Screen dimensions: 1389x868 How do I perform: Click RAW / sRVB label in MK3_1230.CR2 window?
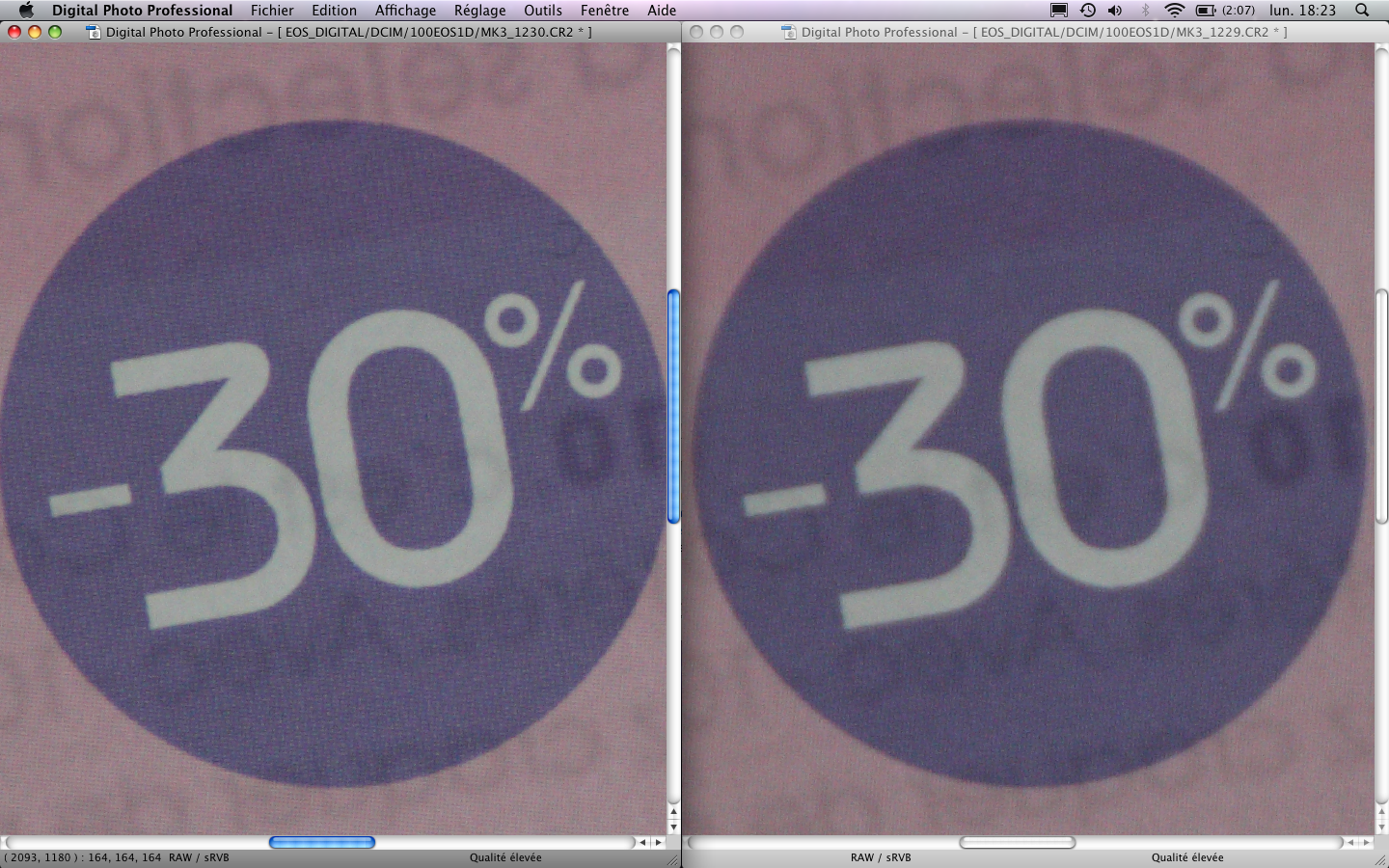pos(199,857)
